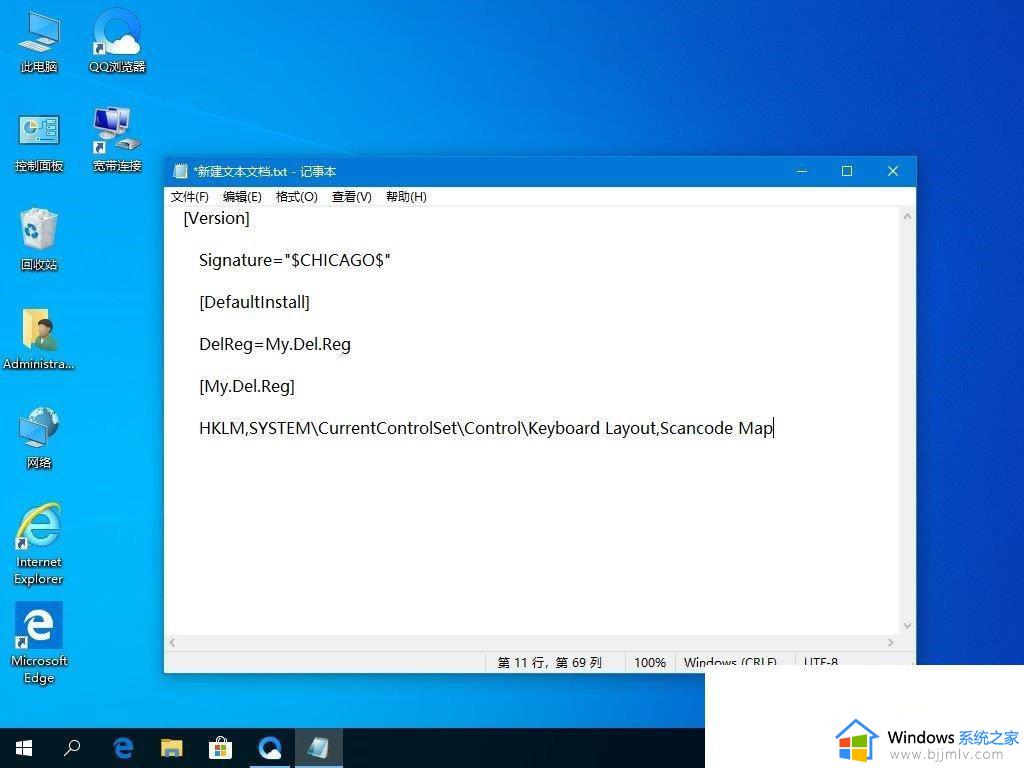The image size is (1024, 768).
Task: Open the 格式(O) menu
Action: point(296,197)
